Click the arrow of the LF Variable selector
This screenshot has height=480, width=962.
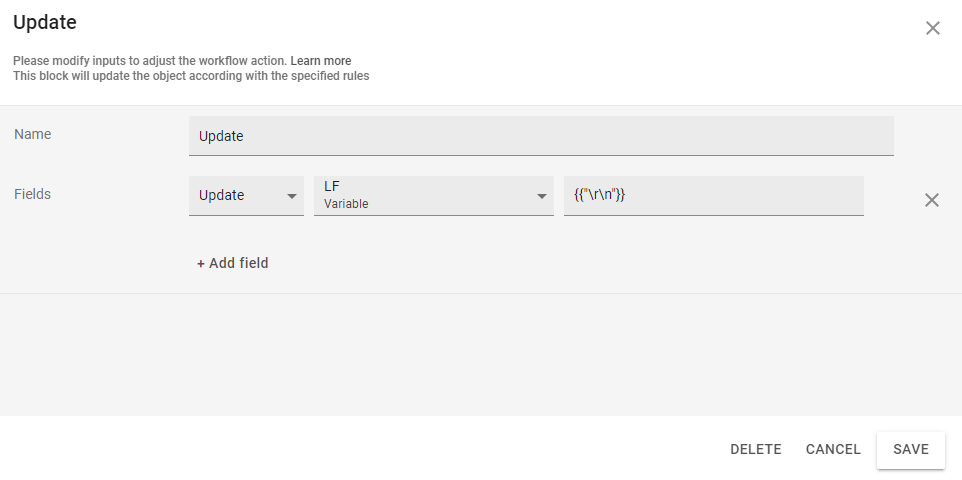tap(541, 196)
